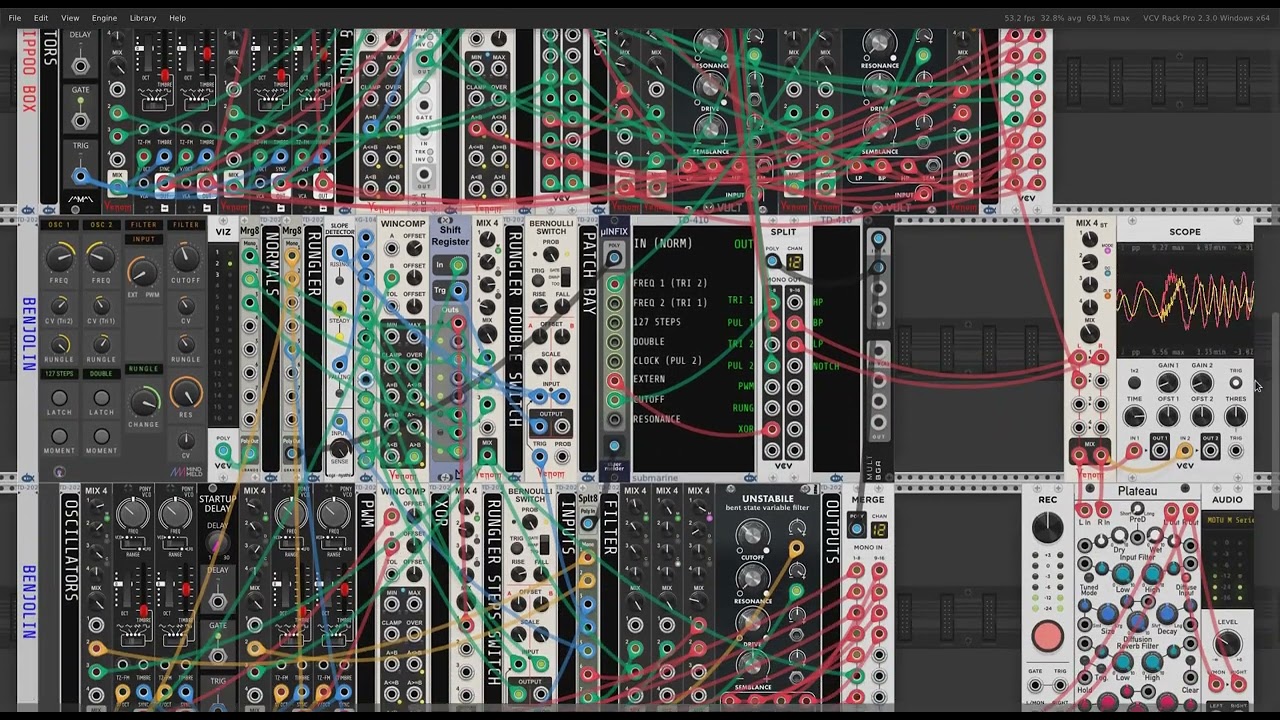Open the Library menu

click(x=143, y=18)
